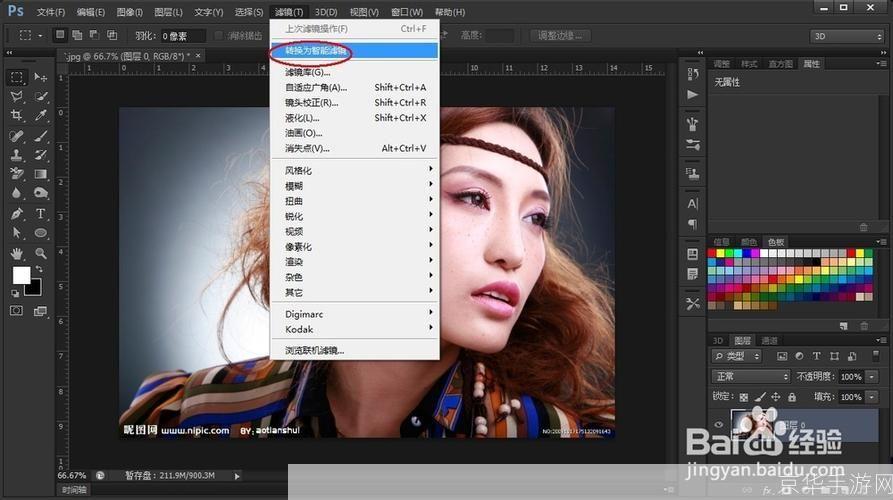The height and width of the screenshot is (500, 893).
Task: Click the Actions play panel icon
Action: point(693,95)
